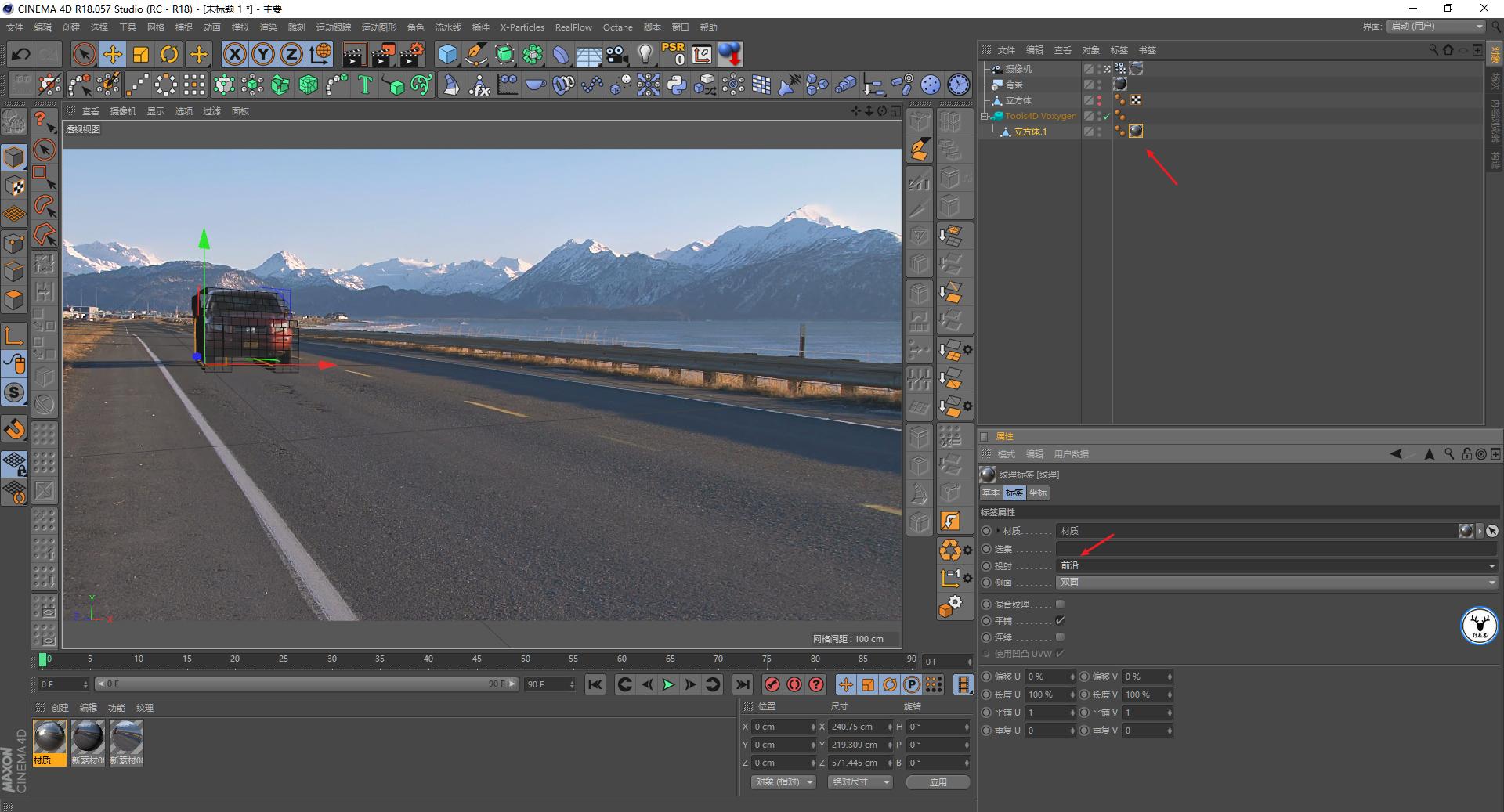Open the 侧面 side dropdown
The image size is (1504, 812).
pos(1276,583)
